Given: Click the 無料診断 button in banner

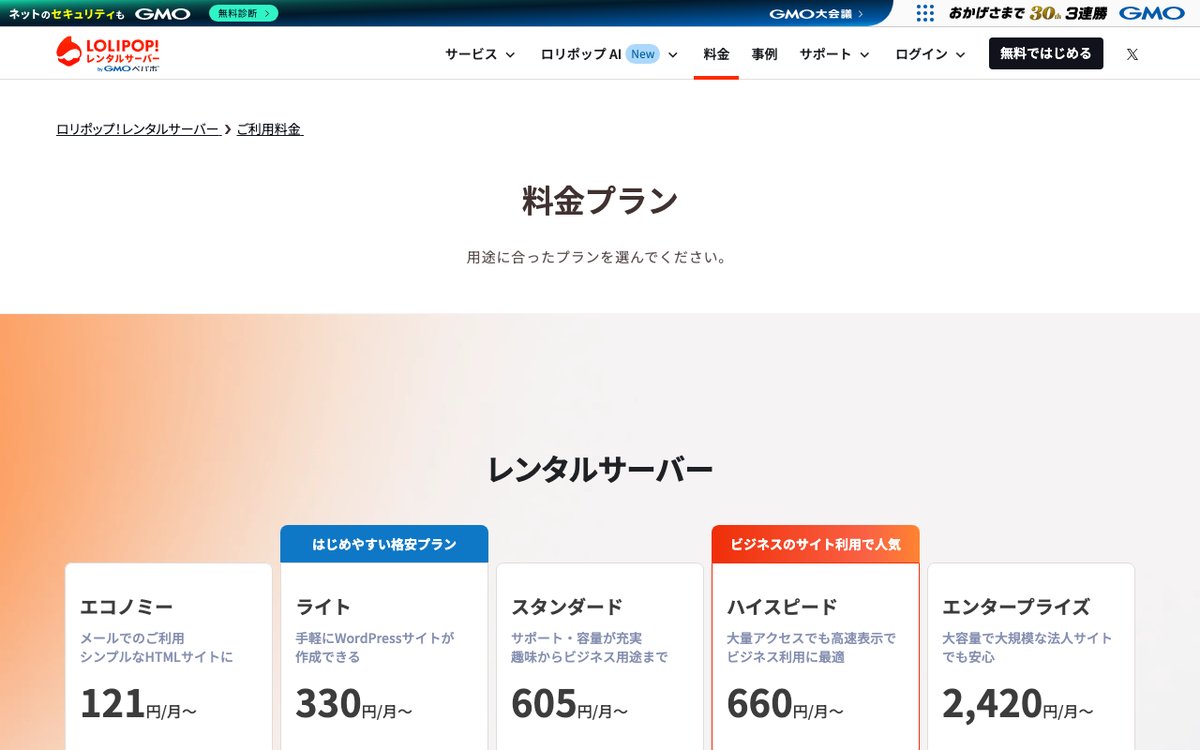Looking at the screenshot, I should 244,13.
